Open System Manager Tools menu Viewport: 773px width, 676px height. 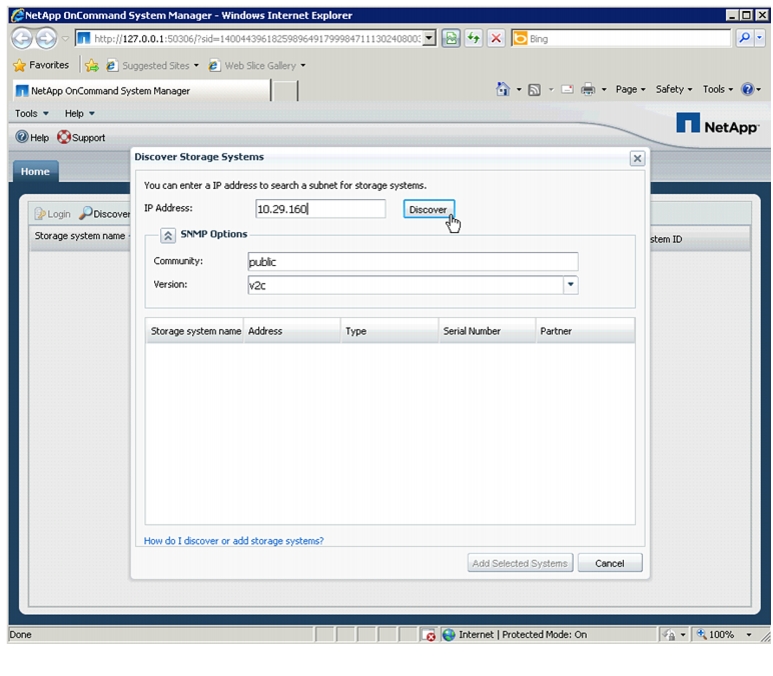(x=32, y=113)
